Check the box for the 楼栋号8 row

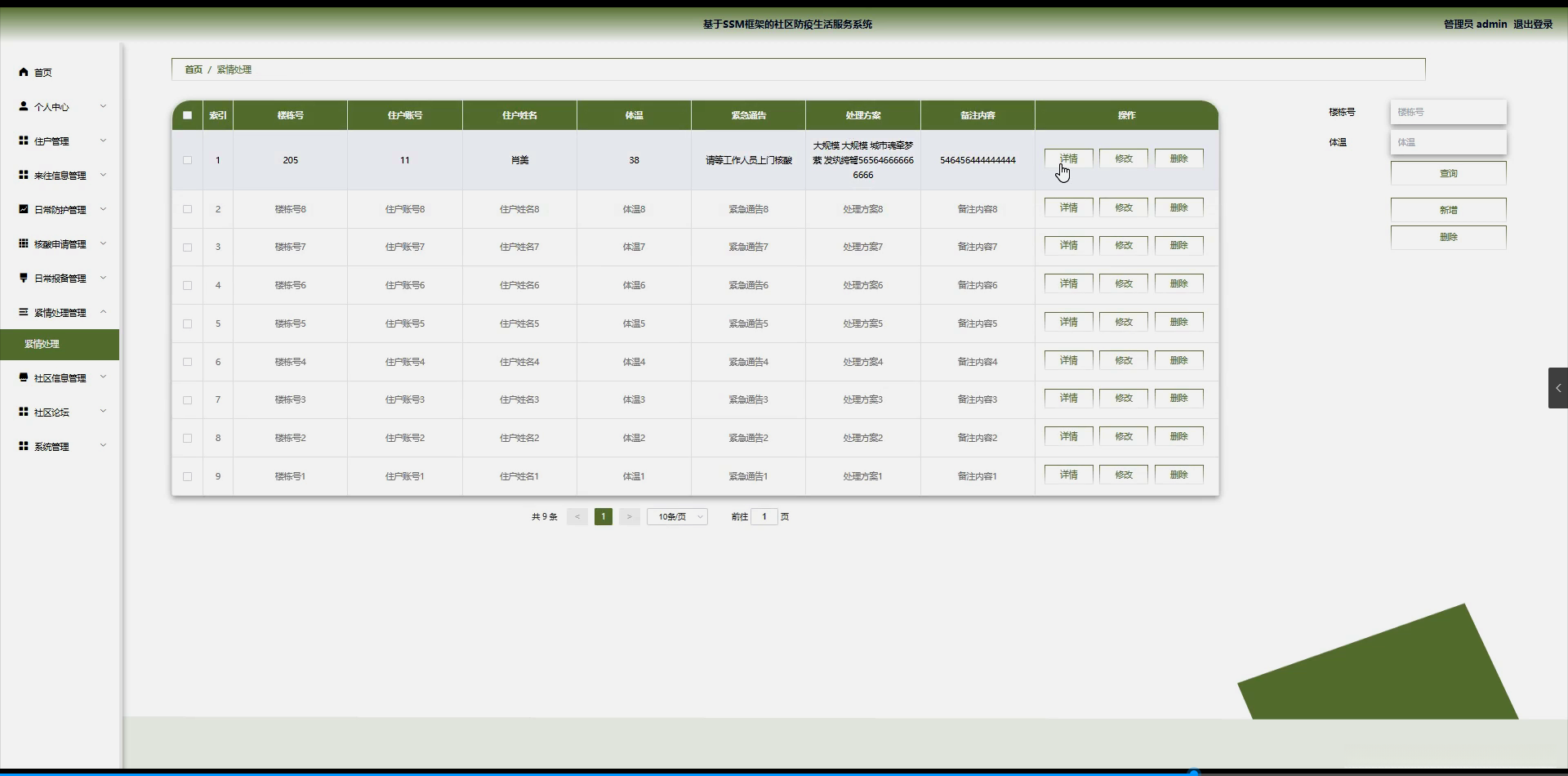coord(187,209)
